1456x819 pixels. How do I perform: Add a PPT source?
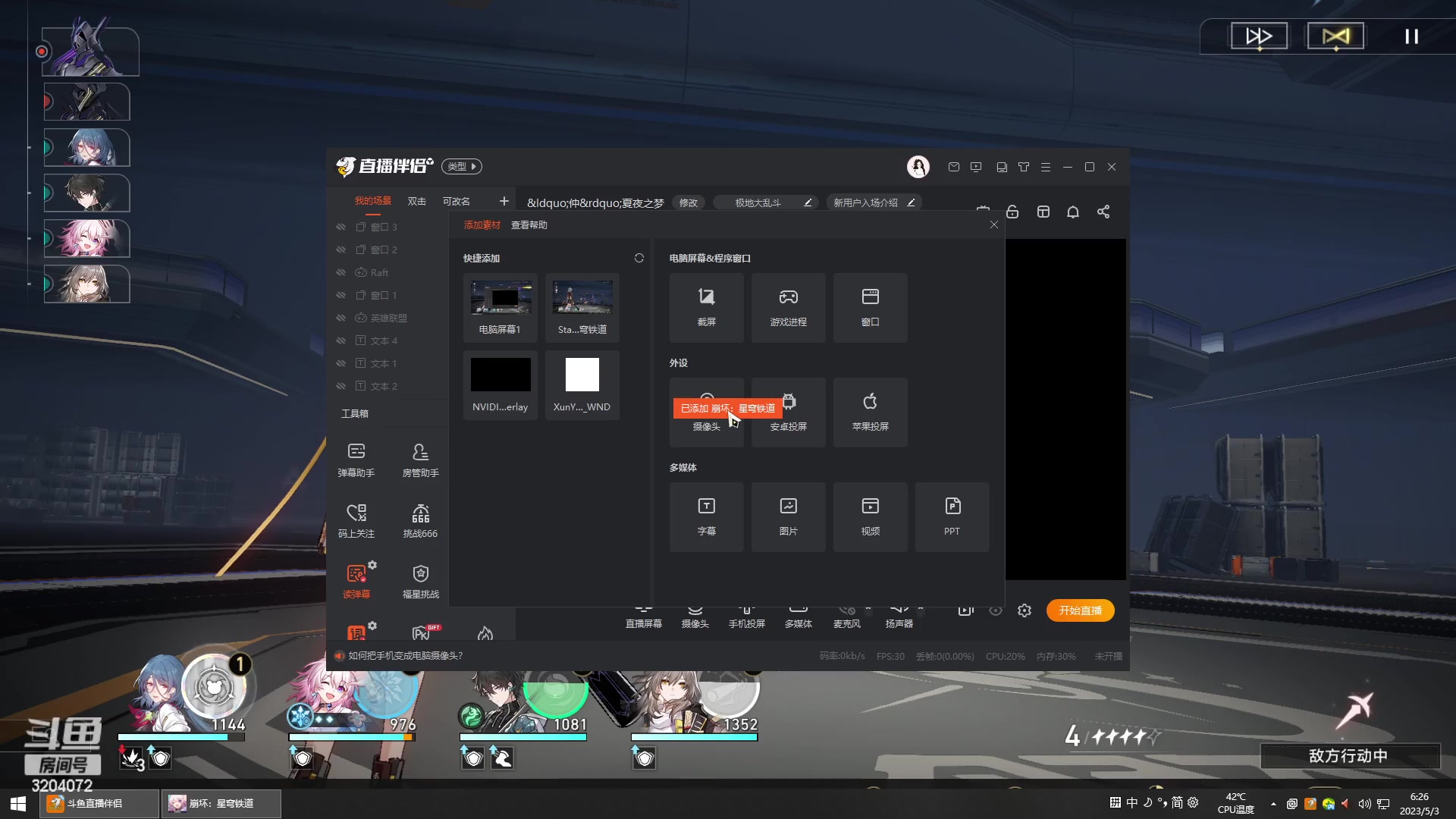coord(952,517)
